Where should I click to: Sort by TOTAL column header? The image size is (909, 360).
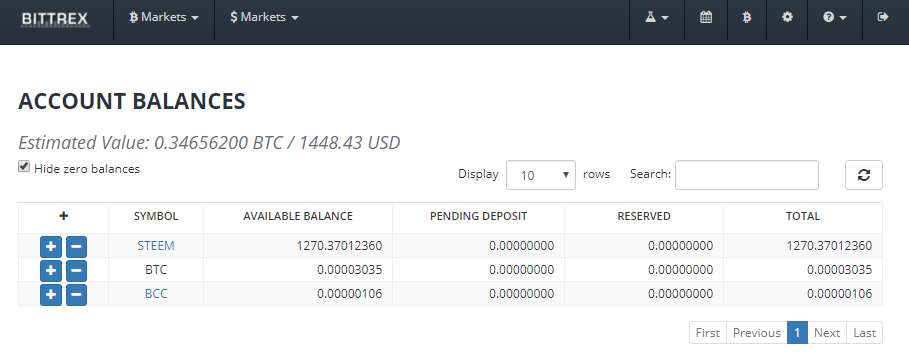pyautogui.click(x=803, y=216)
